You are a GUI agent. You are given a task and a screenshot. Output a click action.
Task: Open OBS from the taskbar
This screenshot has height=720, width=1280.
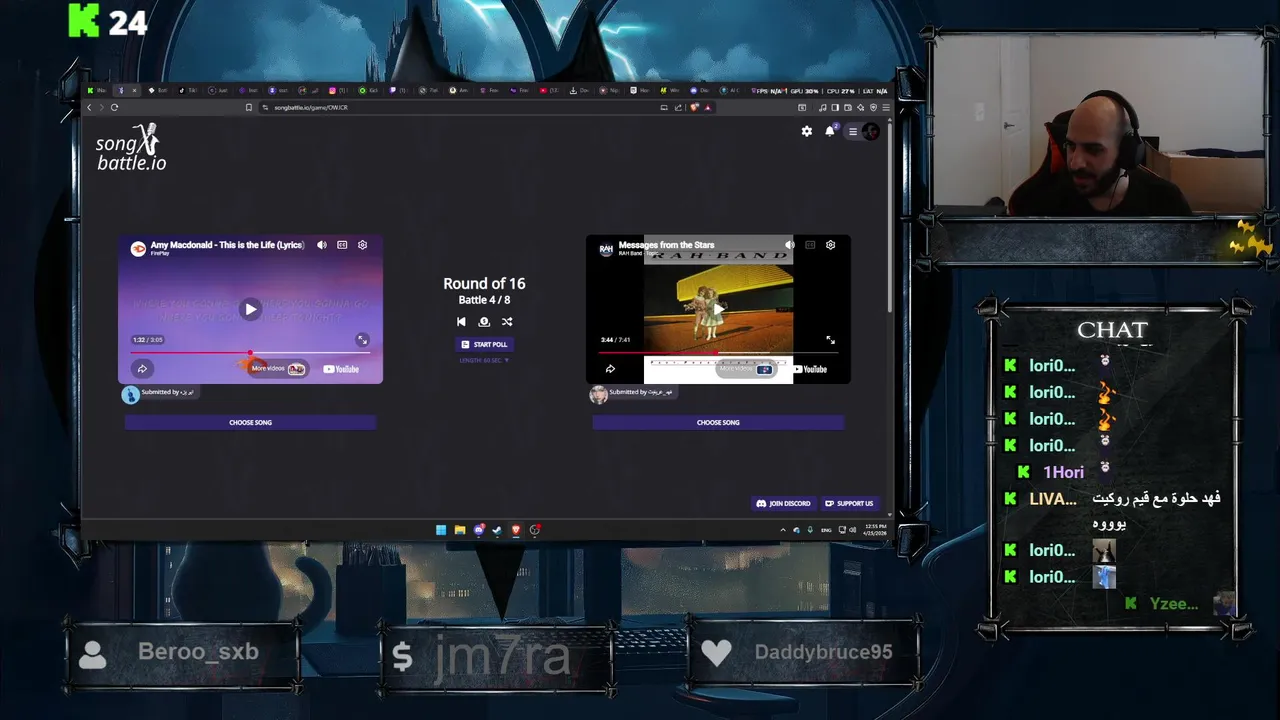tap(535, 530)
